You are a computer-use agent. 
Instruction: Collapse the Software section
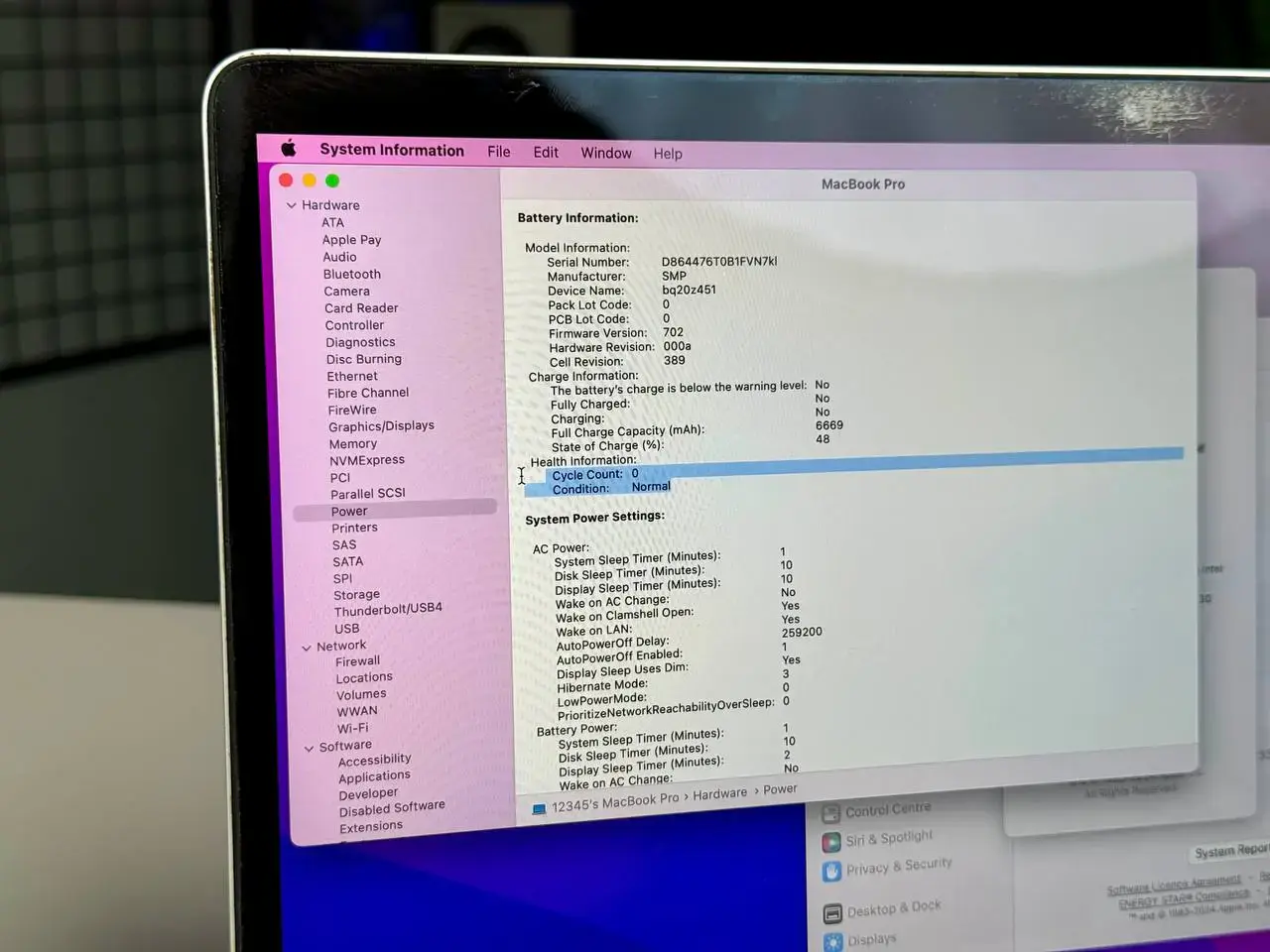309,748
